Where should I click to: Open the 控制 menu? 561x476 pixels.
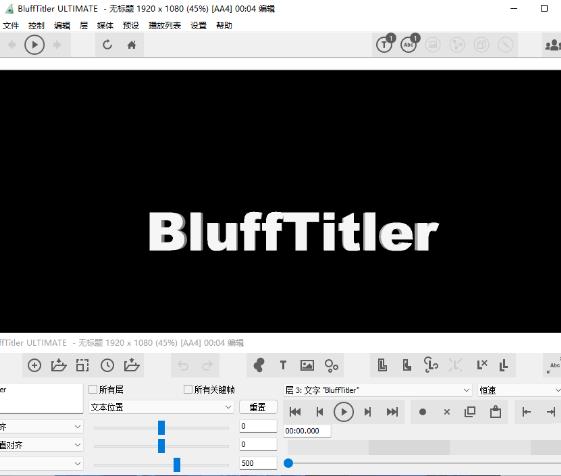click(36, 25)
